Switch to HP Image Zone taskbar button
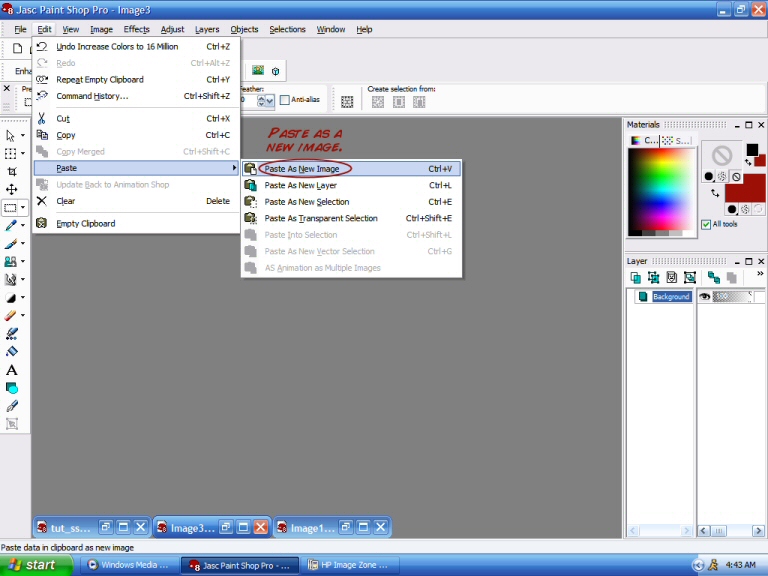Screen dimensions: 768x576 tap(352, 565)
